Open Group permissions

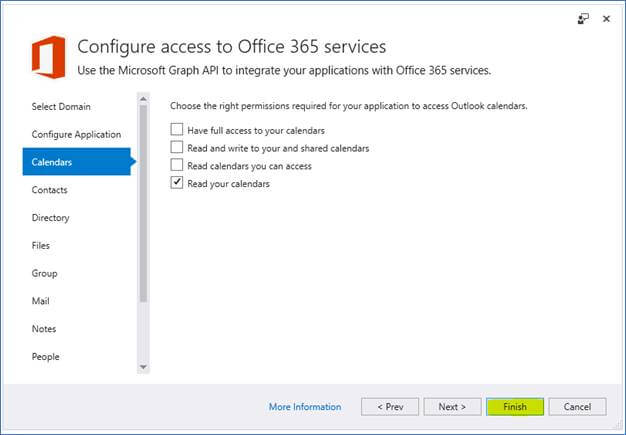44,273
